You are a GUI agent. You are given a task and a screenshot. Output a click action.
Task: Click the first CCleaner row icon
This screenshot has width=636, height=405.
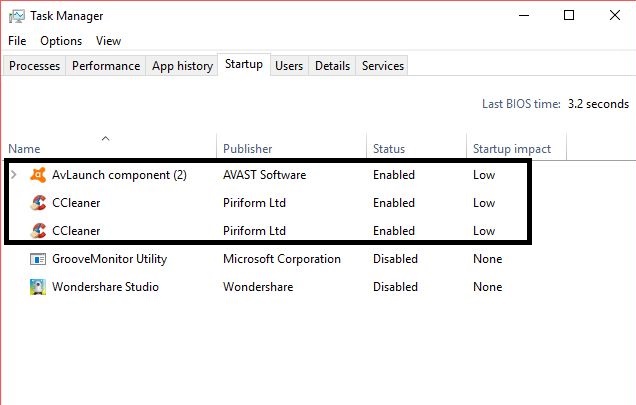(38, 203)
